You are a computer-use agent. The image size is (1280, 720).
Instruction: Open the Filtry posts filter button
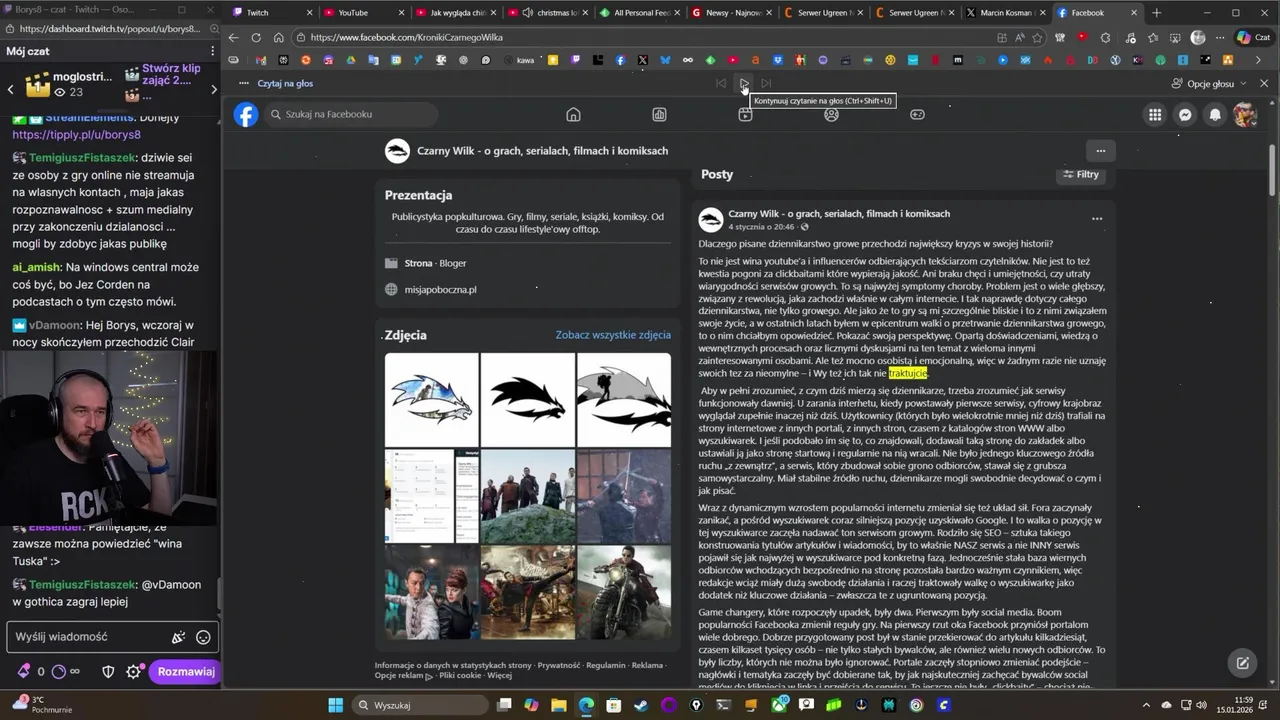tap(1080, 174)
